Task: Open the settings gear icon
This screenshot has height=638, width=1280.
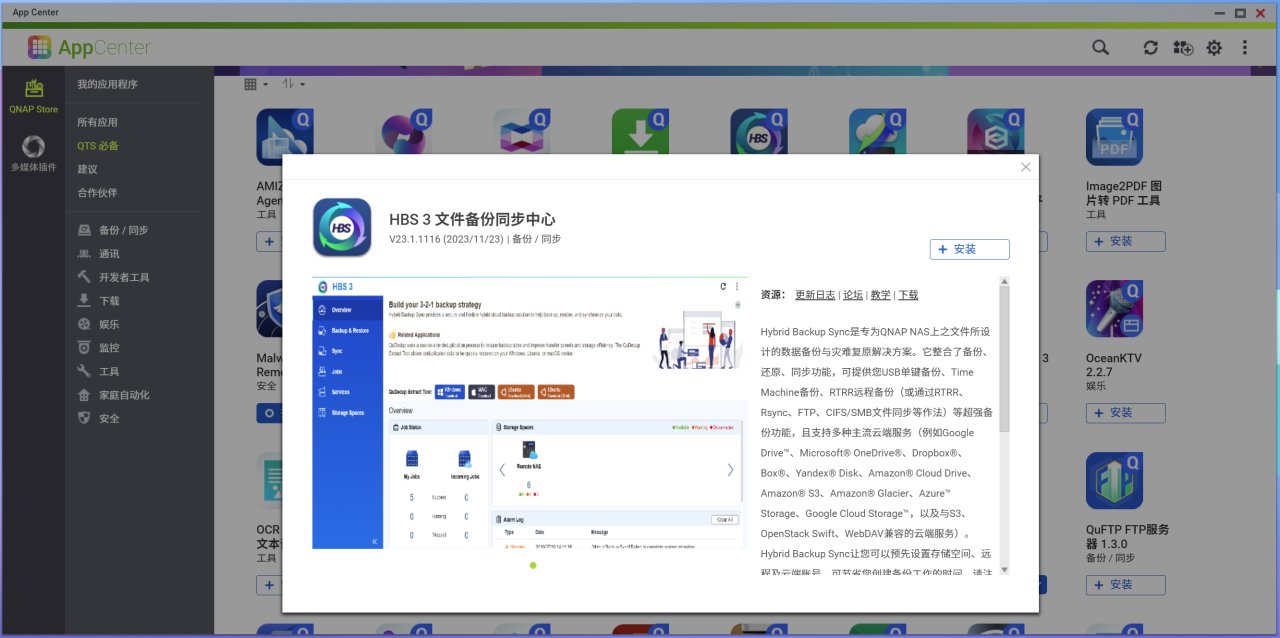Action: pyautogui.click(x=1214, y=47)
